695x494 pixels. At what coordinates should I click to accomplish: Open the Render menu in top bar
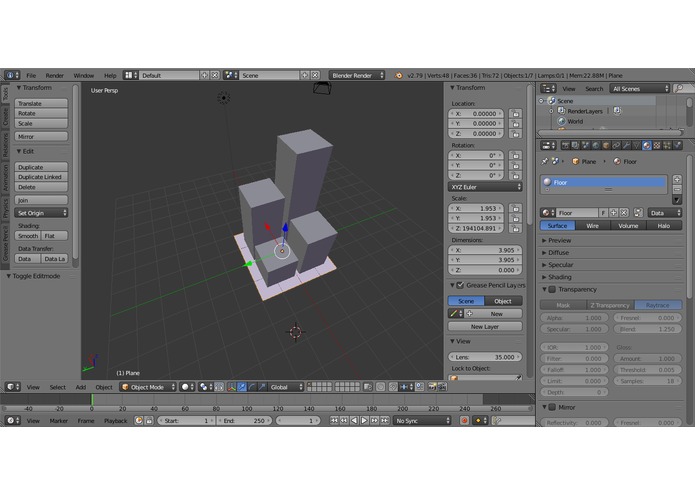[55, 75]
